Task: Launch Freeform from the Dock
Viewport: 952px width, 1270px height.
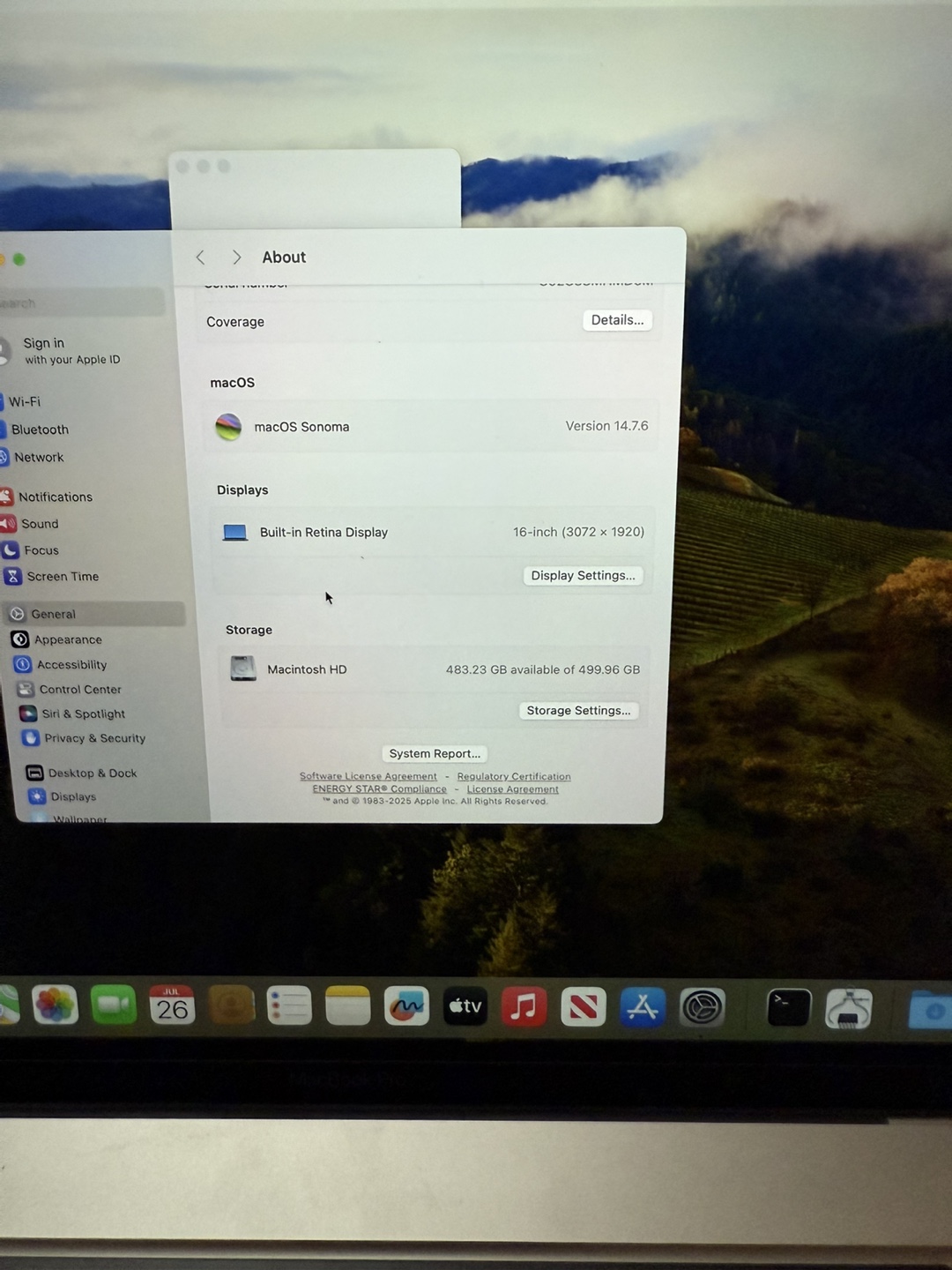Action: [x=406, y=1006]
